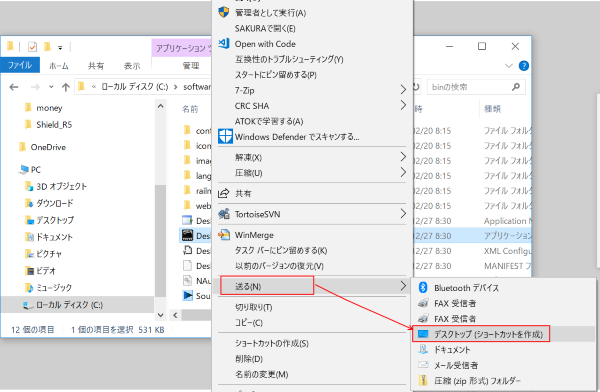Click the properties checkmark icon in the quick access toolbar
The image size is (600, 392).
click(33, 47)
